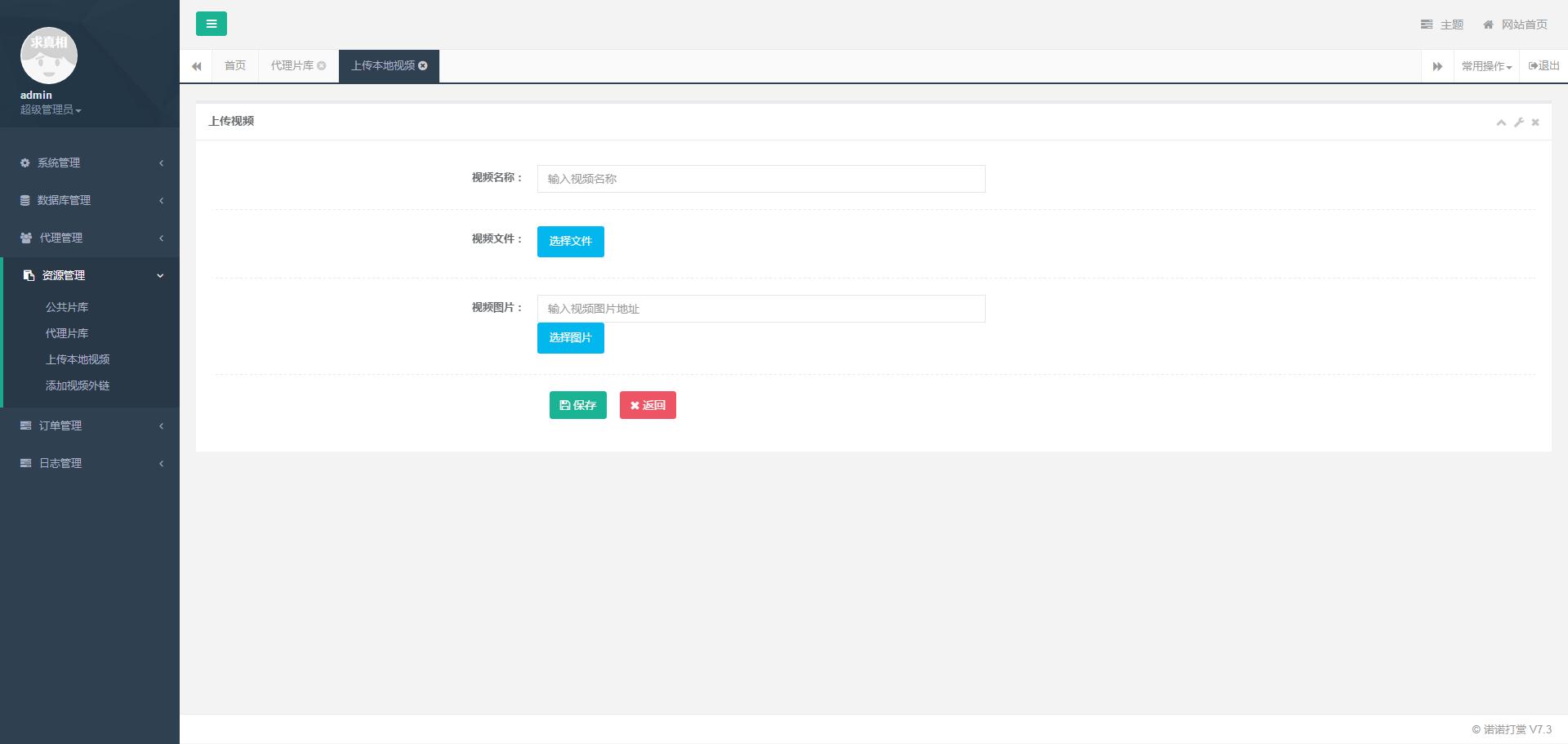The width and height of the screenshot is (1568, 744).
Task: Focus the 视频名称 input field
Action: [x=760, y=179]
